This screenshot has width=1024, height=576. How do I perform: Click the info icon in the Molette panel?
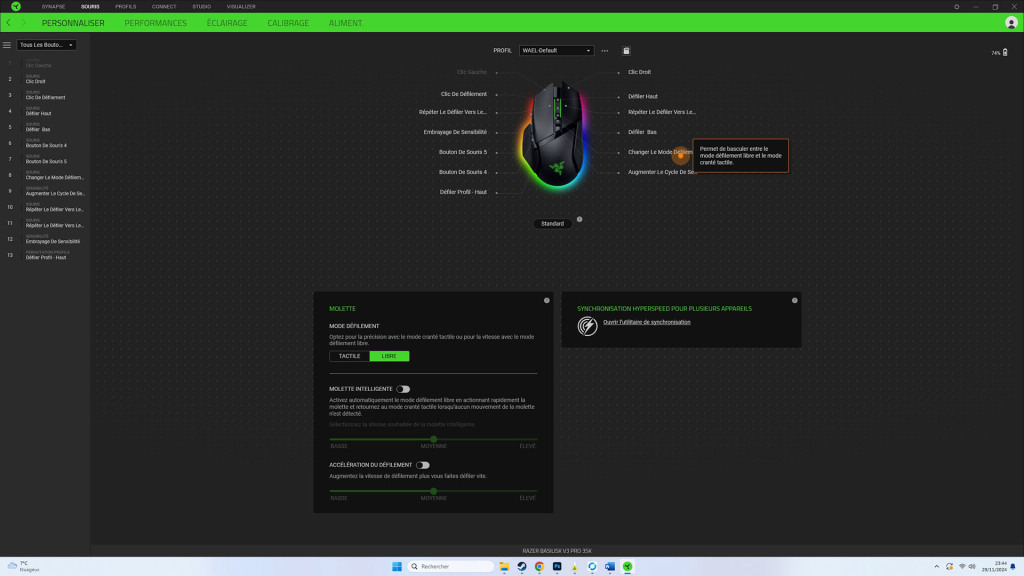point(547,300)
